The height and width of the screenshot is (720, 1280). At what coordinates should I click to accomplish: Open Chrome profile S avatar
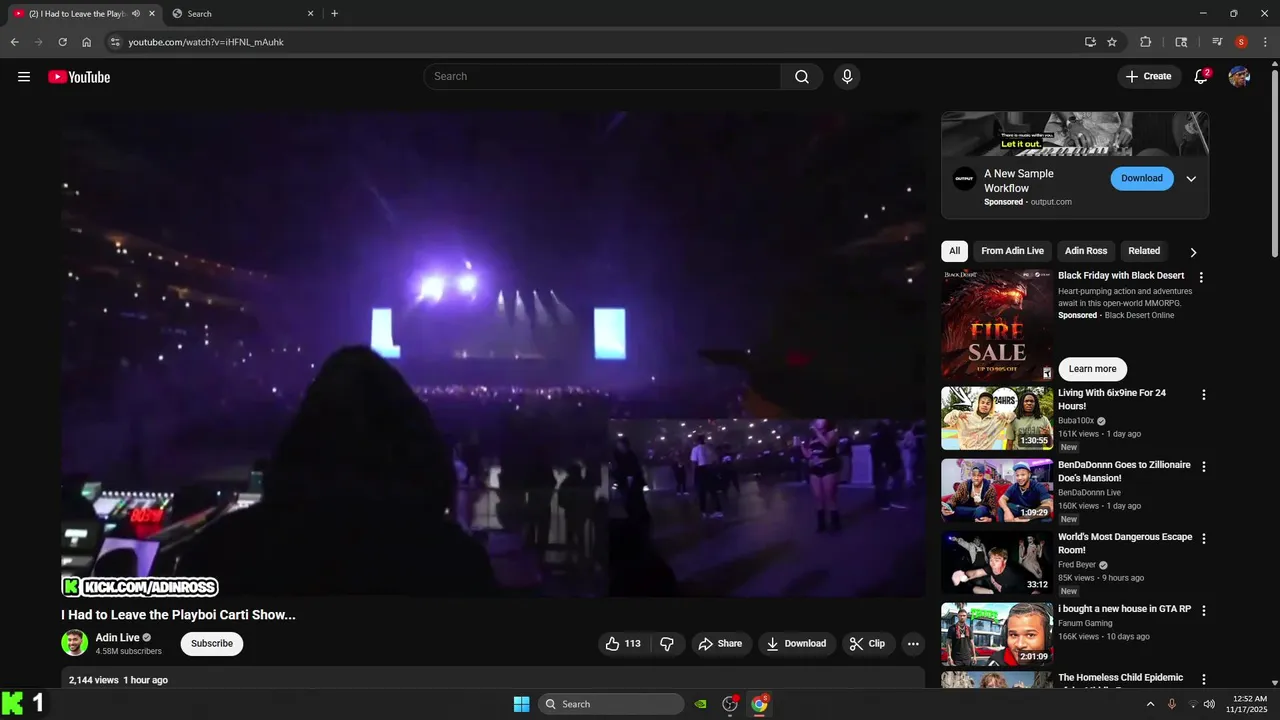click(x=1241, y=42)
